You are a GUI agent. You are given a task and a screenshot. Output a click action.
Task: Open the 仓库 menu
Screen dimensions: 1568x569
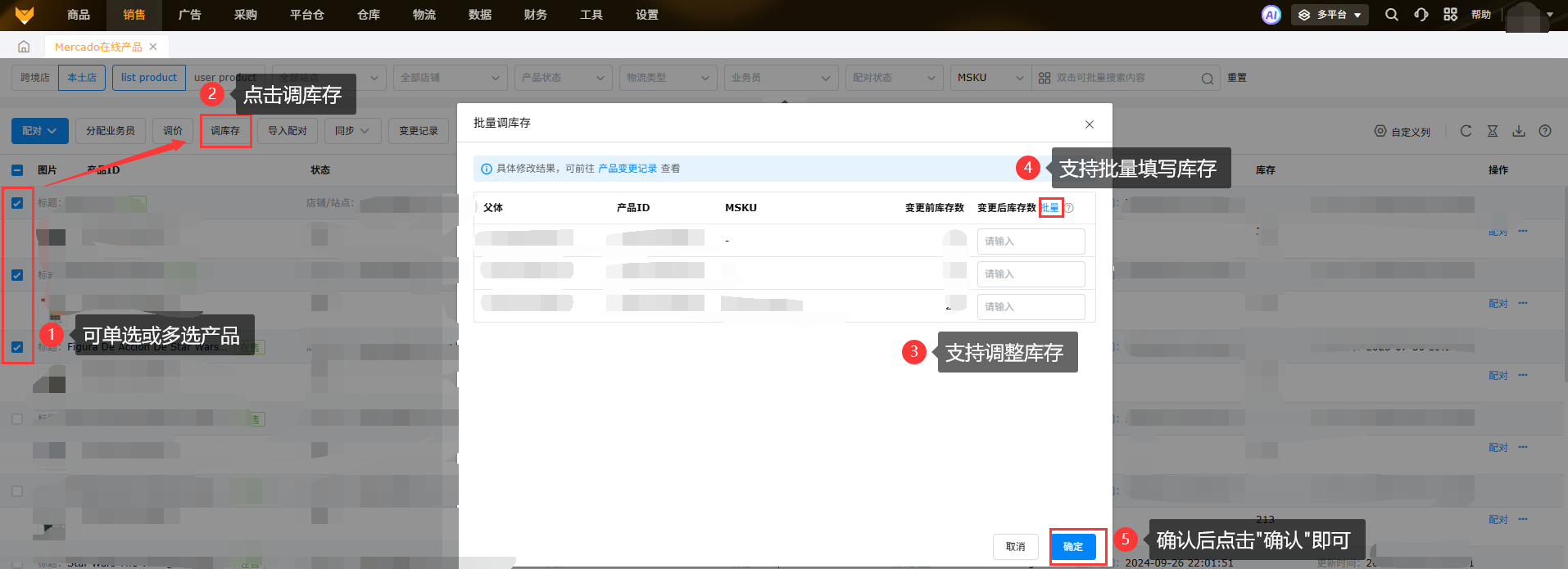368,15
